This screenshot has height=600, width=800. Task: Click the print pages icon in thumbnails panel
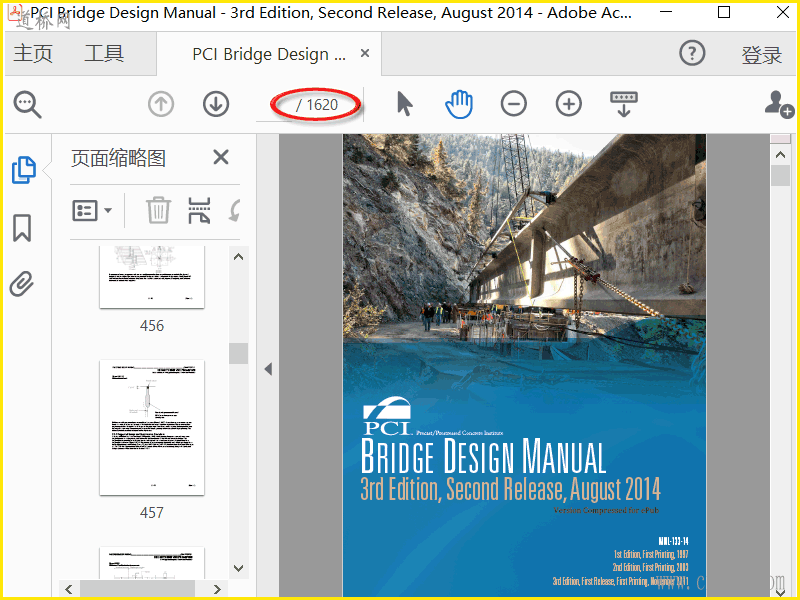click(x=199, y=210)
